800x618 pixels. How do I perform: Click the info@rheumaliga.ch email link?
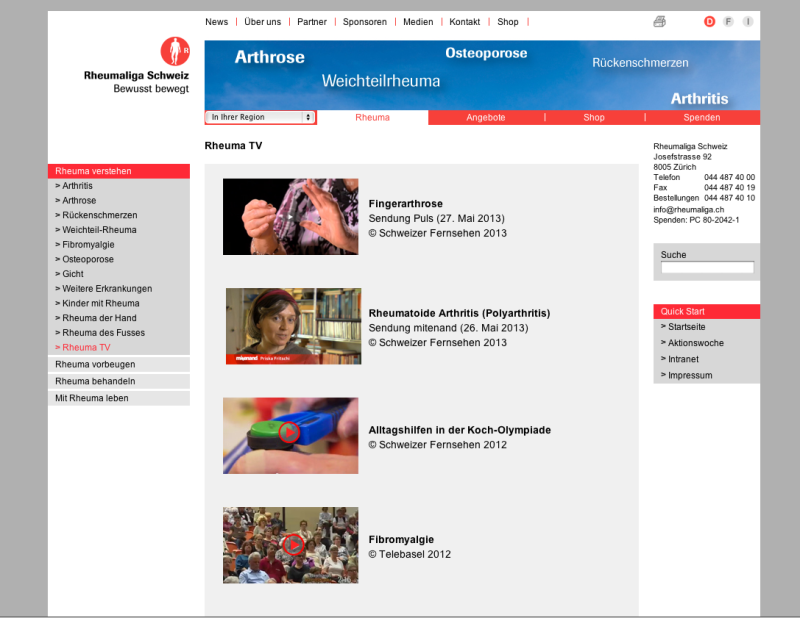point(688,209)
